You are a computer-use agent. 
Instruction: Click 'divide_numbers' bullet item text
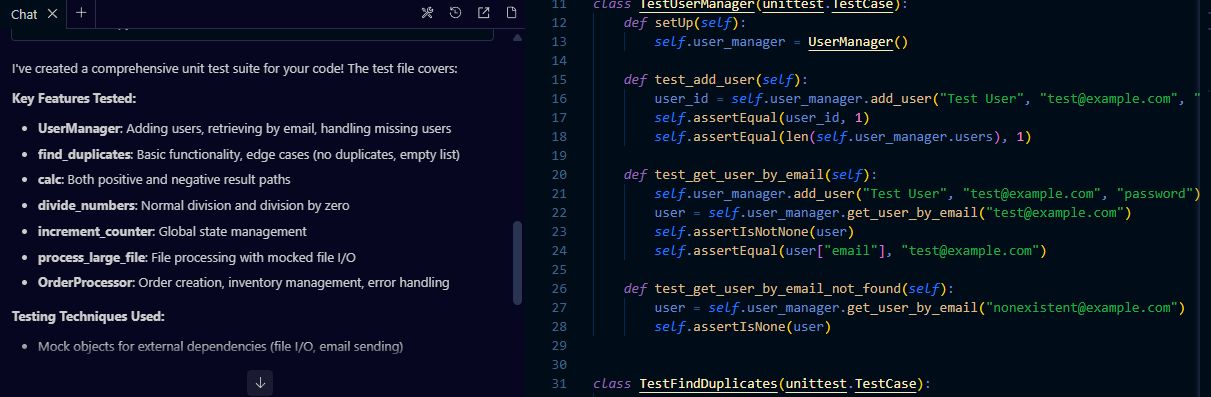pyautogui.click(x=194, y=206)
